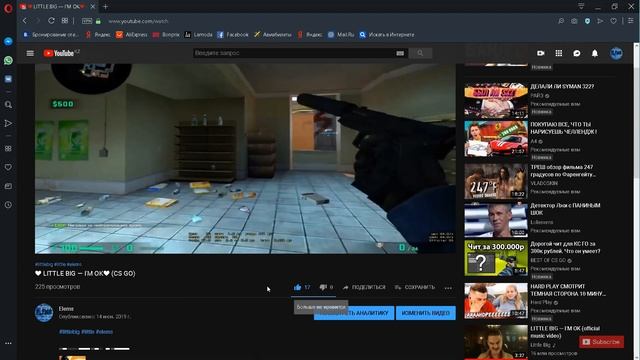Screen dimensions: 640x360
Task: Go back to previous page
Action: click(25, 21)
